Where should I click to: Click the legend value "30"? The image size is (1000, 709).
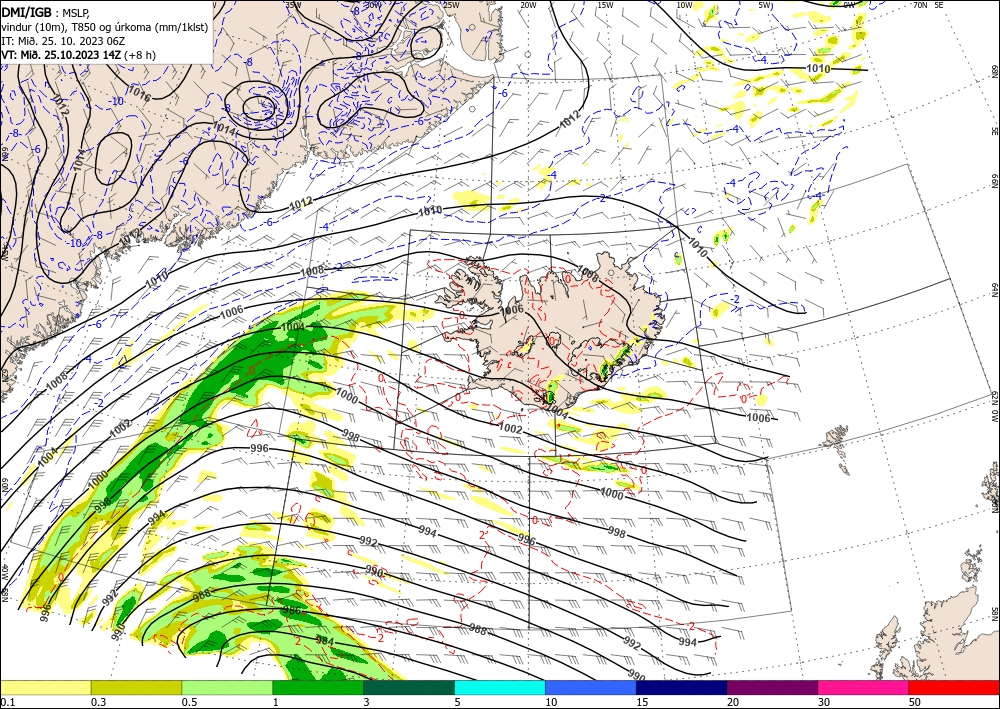tap(823, 702)
